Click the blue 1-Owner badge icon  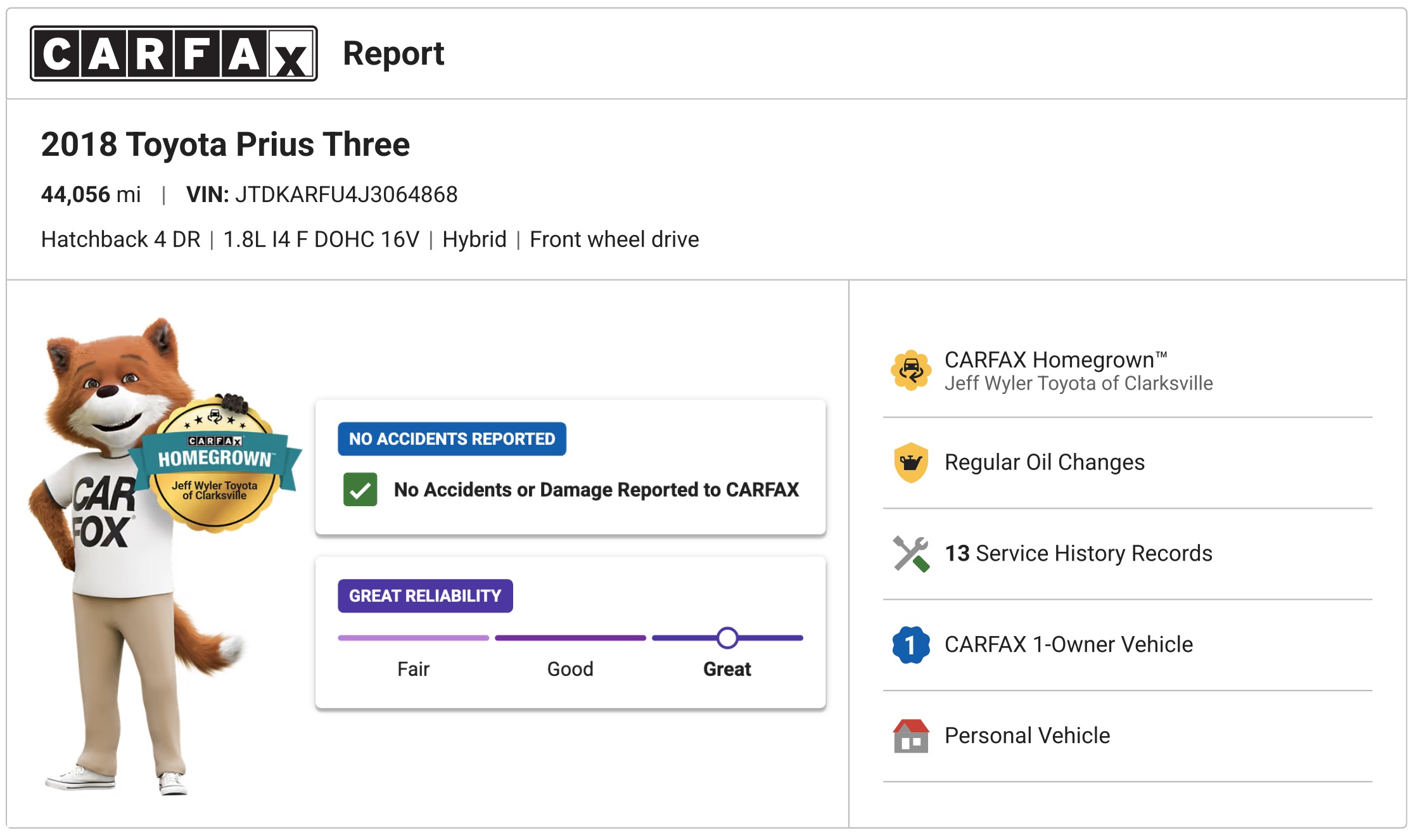[x=911, y=645]
